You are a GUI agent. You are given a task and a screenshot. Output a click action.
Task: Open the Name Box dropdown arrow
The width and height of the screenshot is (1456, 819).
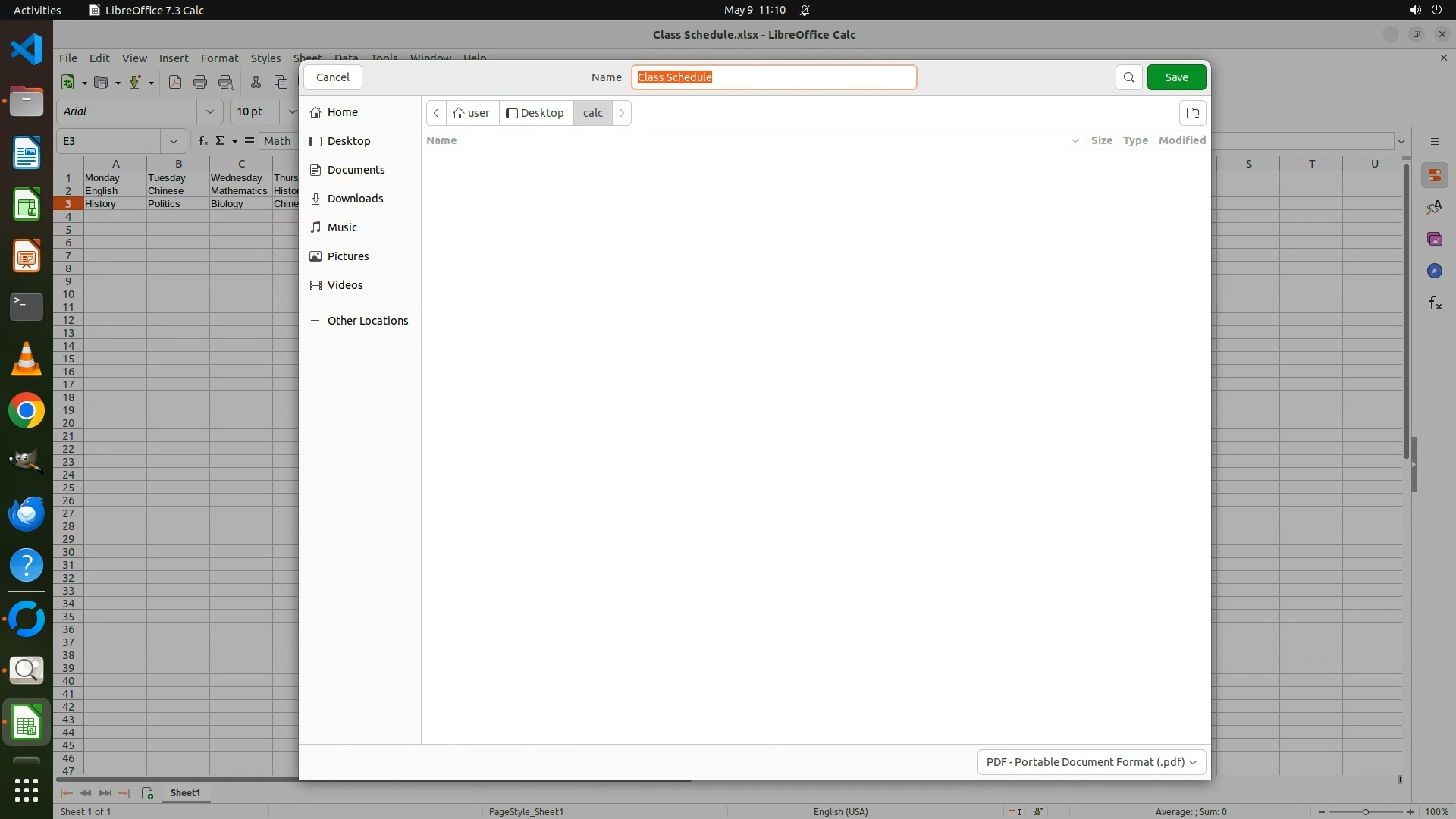coord(174,141)
